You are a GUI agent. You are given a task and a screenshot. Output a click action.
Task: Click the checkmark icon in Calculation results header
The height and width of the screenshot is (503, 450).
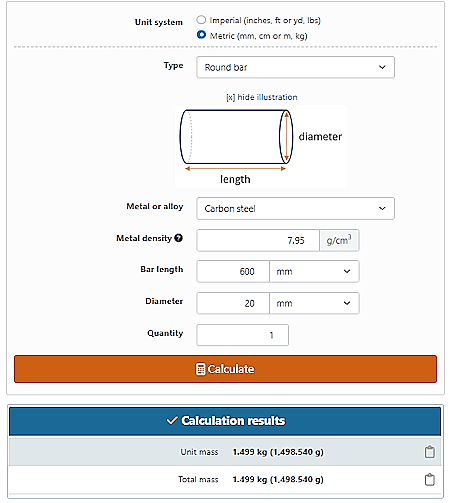[172, 420]
